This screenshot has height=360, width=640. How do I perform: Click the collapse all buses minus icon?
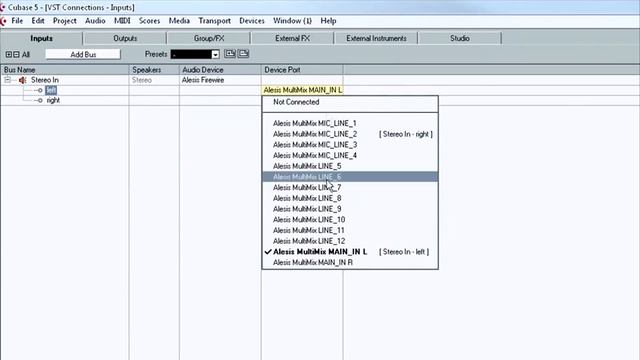[16, 54]
